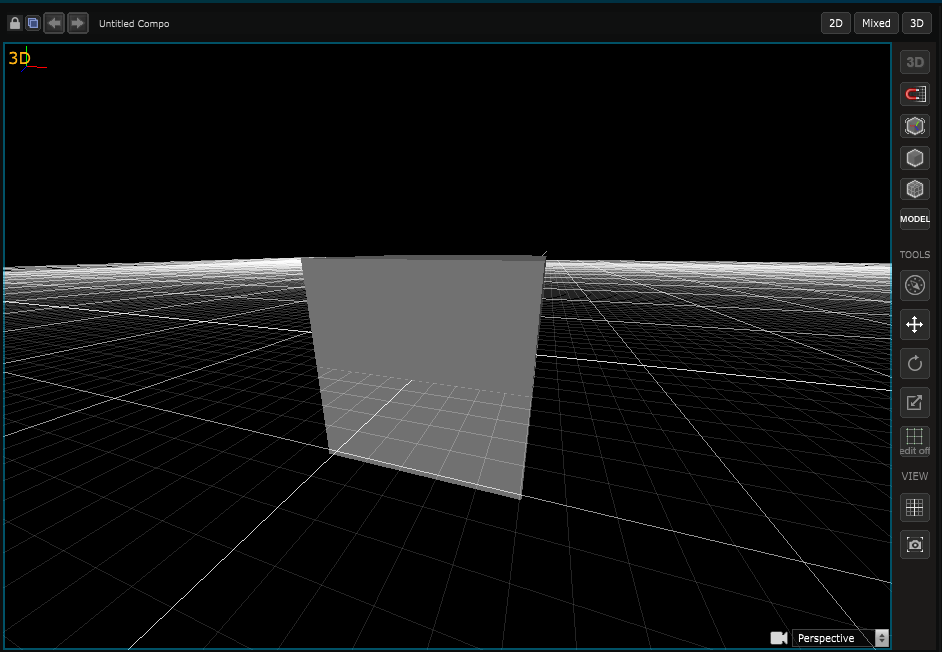Select the rotate tool

coord(915,364)
